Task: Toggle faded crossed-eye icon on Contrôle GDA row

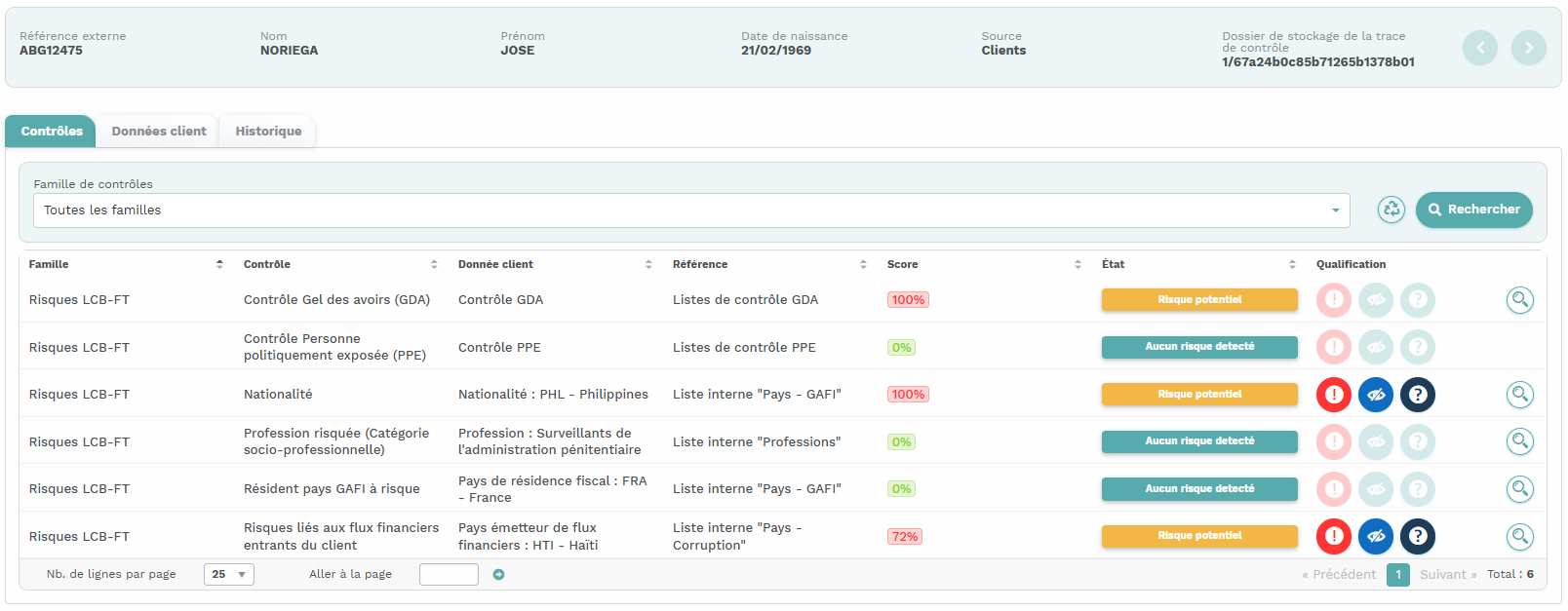Action: pyautogui.click(x=1376, y=300)
